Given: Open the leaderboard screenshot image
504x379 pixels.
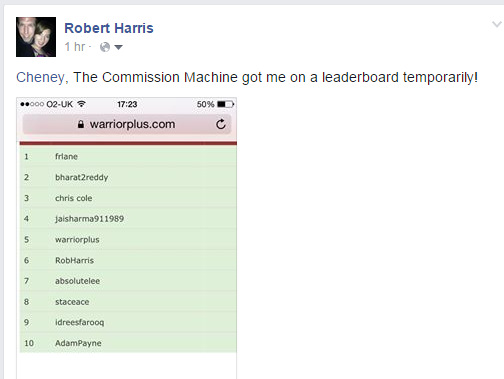Looking at the screenshot, I should click(127, 238).
